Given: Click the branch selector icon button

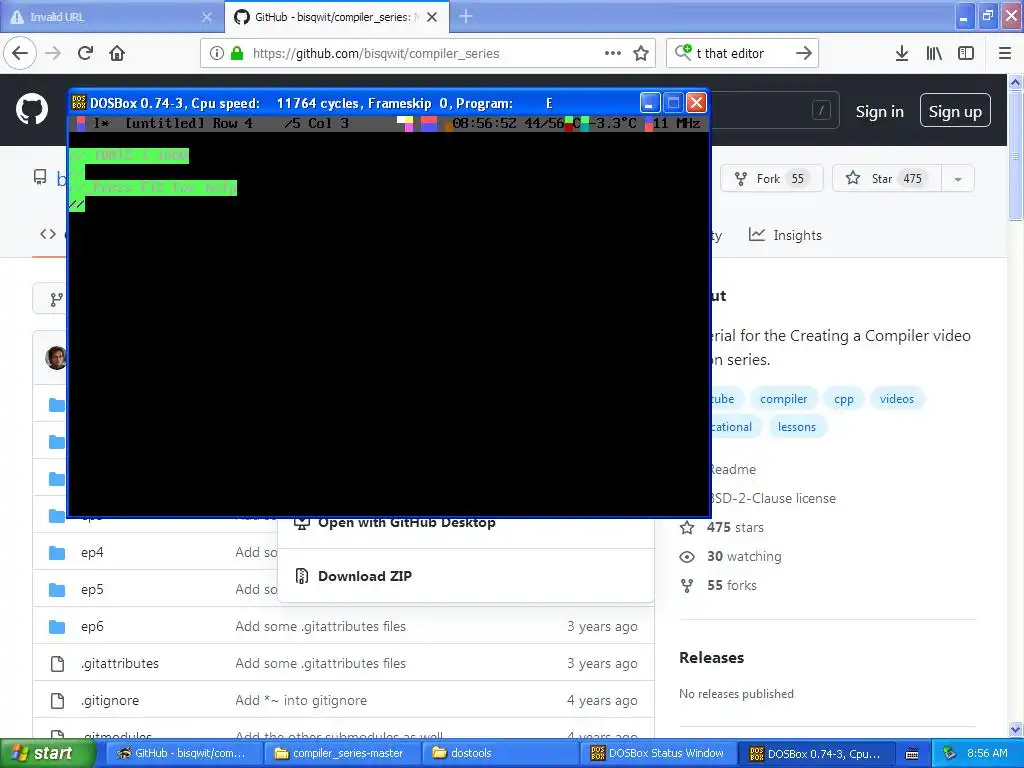Looking at the screenshot, I should [56, 299].
